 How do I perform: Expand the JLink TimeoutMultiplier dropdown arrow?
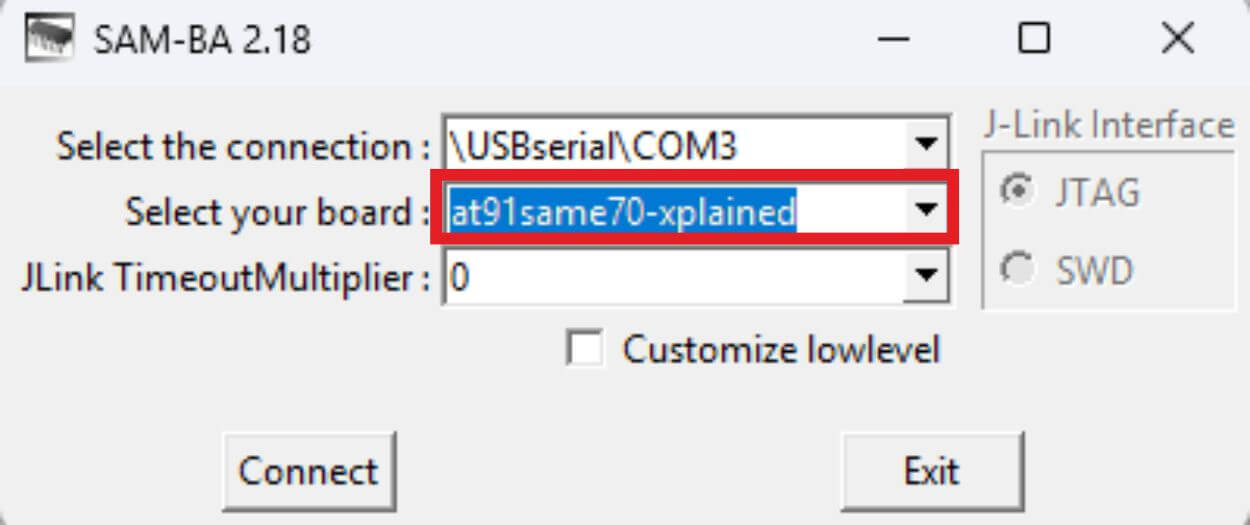pos(925,276)
